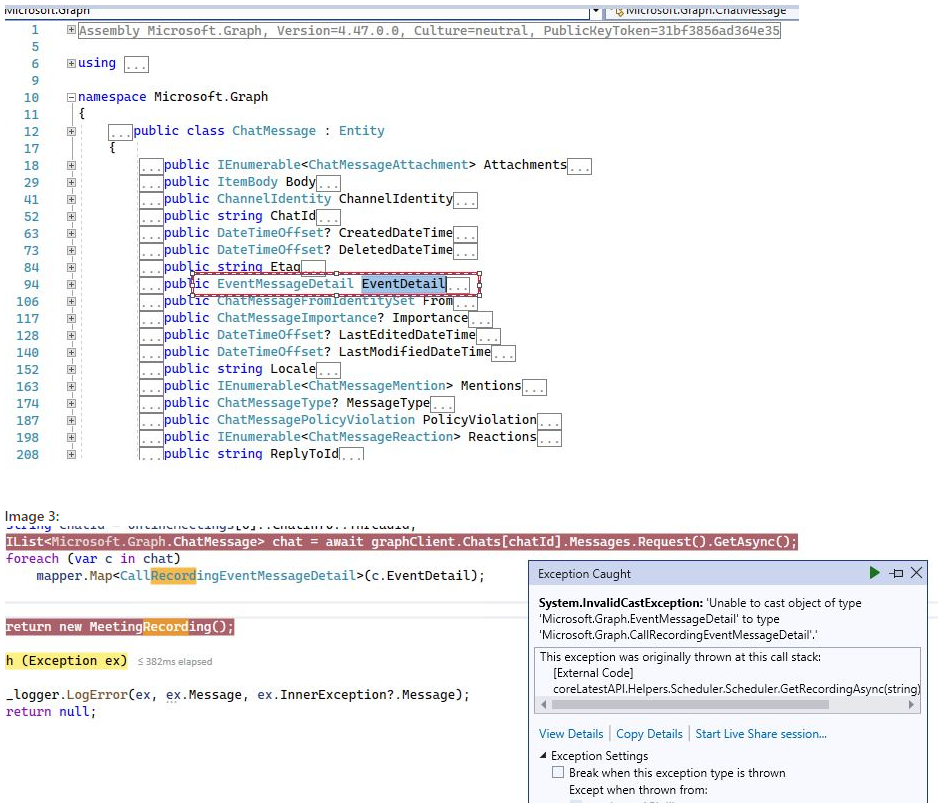
Task: Click the call stack scrollbar right arrow
Action: pyautogui.click(x=910, y=703)
